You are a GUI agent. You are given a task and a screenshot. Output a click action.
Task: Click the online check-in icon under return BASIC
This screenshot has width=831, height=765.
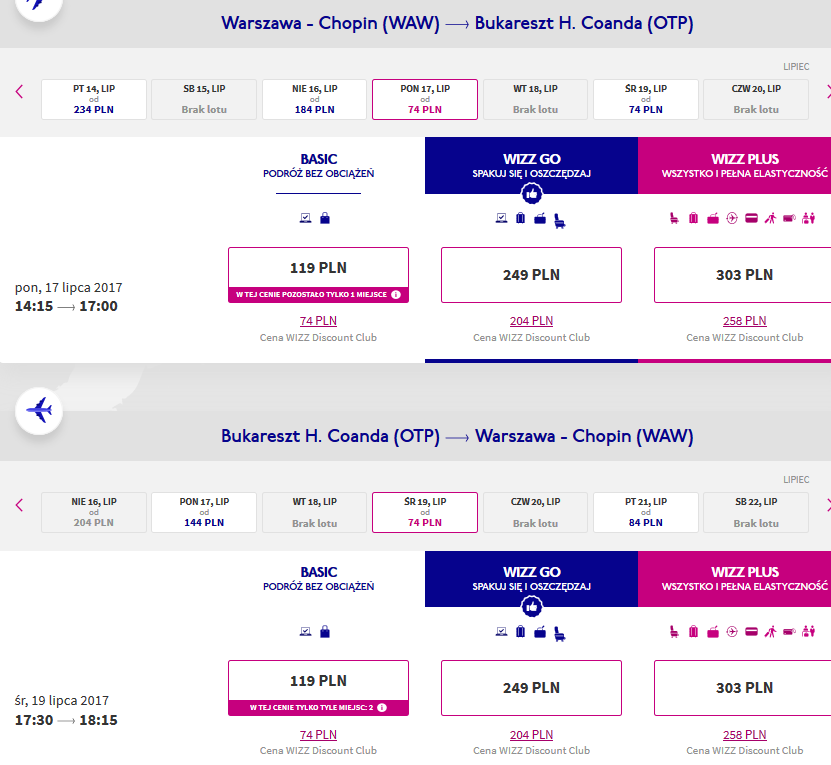point(305,631)
